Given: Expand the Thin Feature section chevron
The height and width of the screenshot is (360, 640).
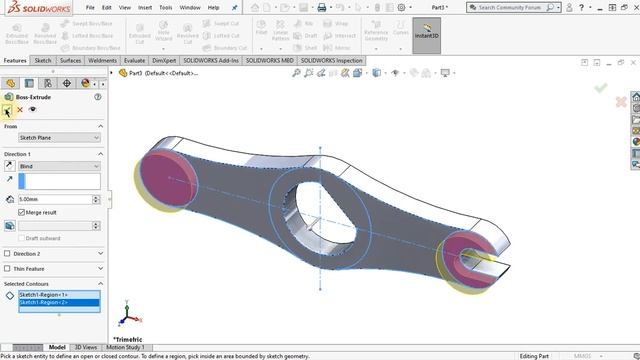Looking at the screenshot, I should [100, 269].
